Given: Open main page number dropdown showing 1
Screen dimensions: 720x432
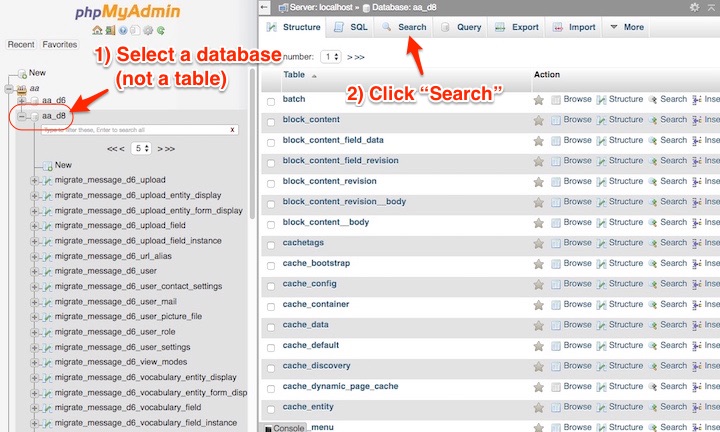Looking at the screenshot, I should (x=331, y=56).
